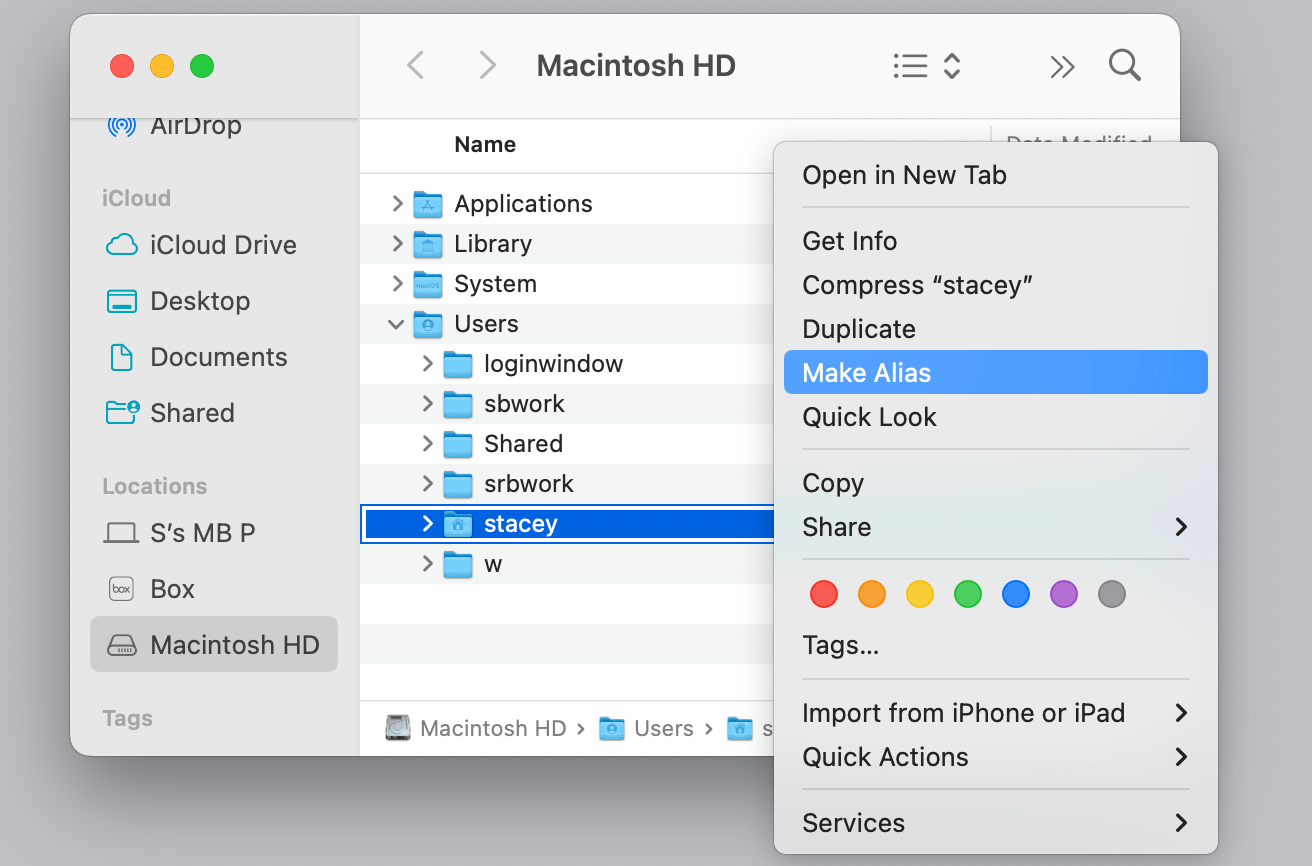Click the Users folder icon in path bar
This screenshot has height=866, width=1312.
612,728
